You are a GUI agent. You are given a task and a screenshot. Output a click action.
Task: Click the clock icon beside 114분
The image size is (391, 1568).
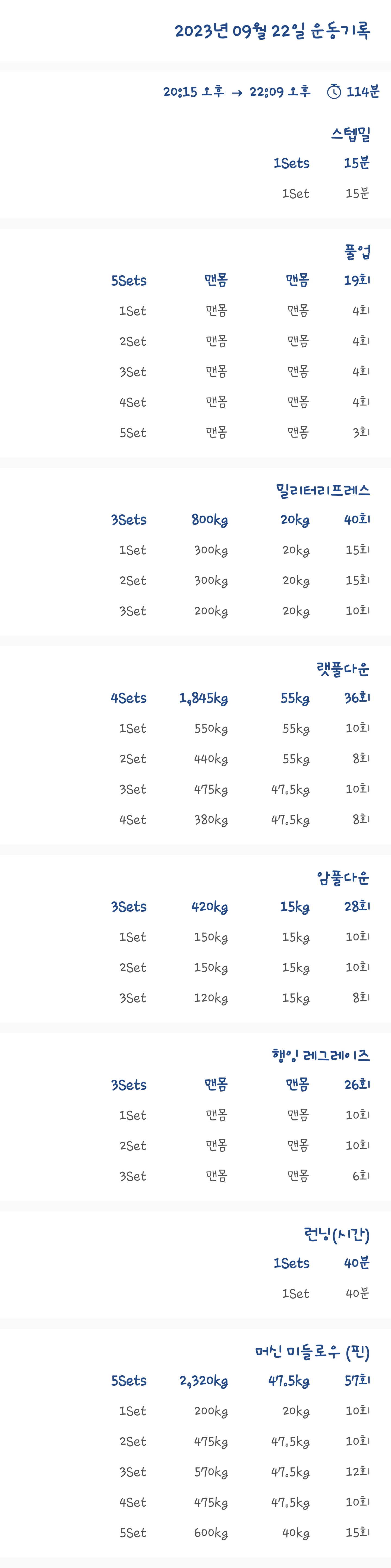[x=334, y=92]
